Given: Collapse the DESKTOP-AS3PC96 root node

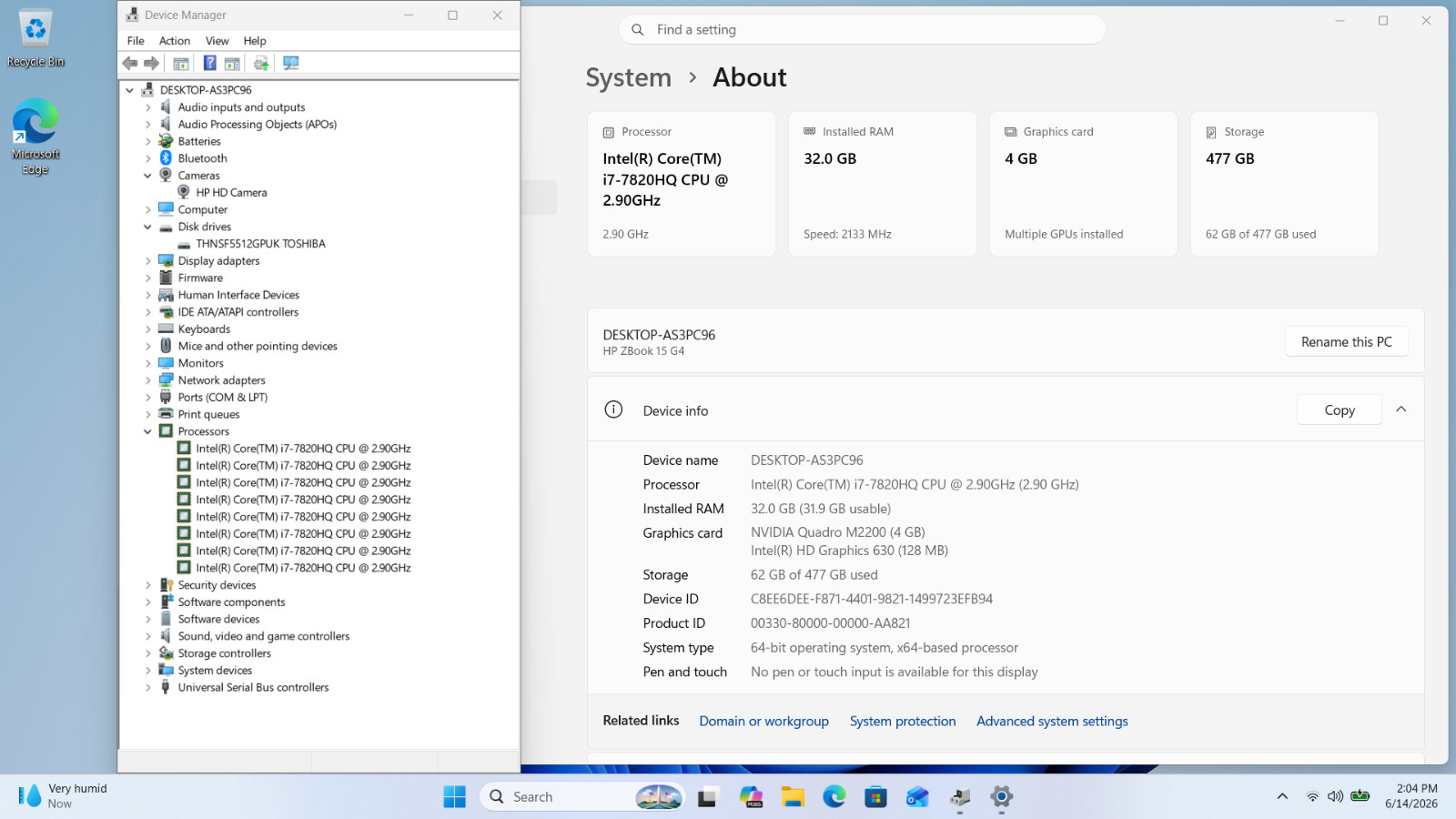Looking at the screenshot, I should tap(130, 90).
